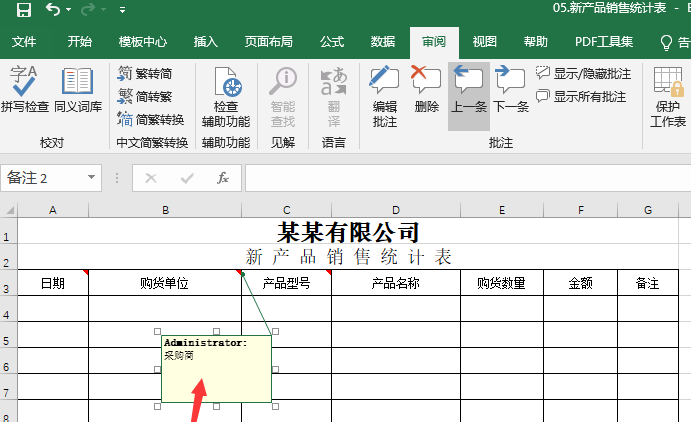Click 编辑批注 to edit the comment
This screenshot has width=691, height=422.
point(385,97)
